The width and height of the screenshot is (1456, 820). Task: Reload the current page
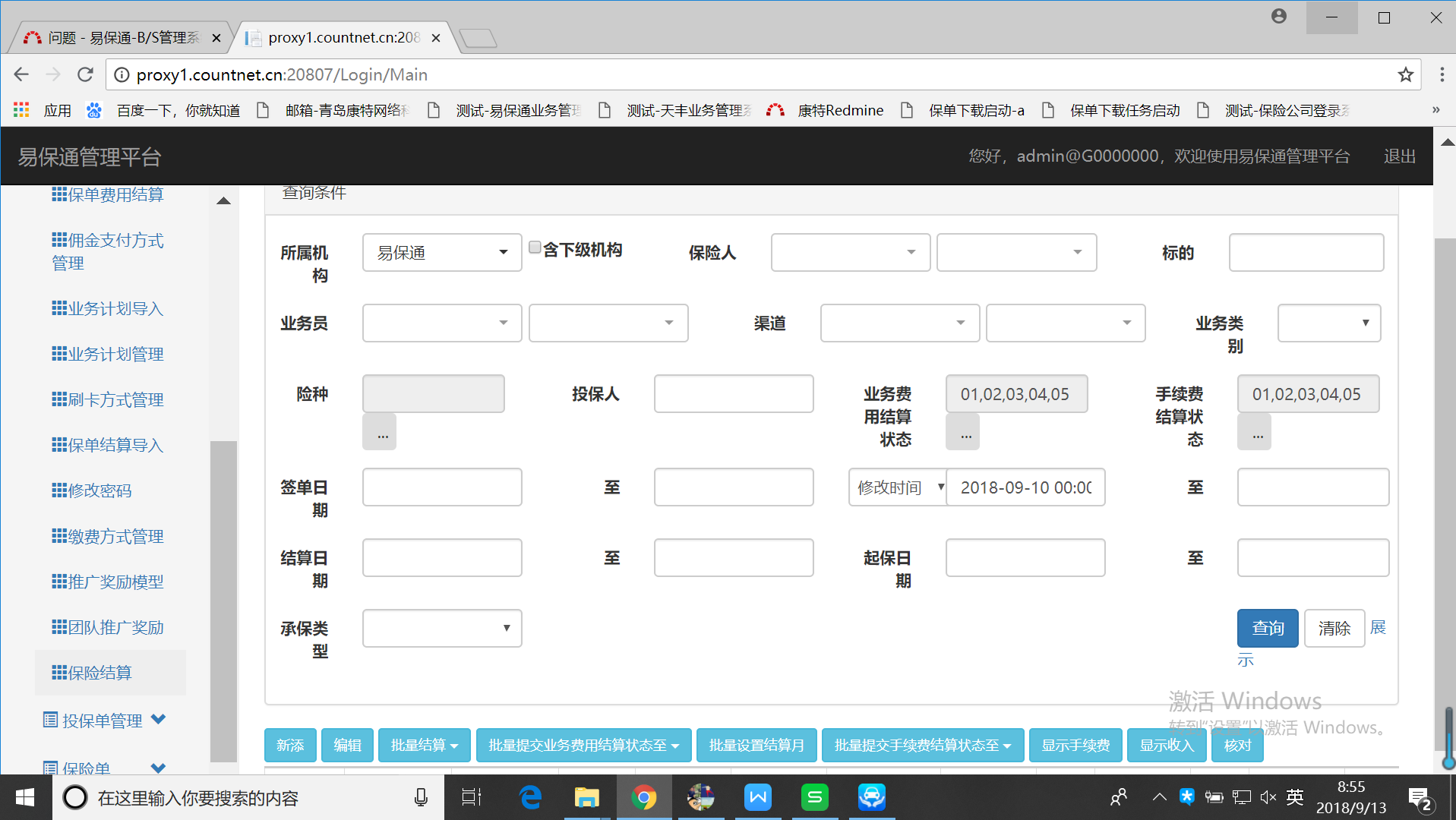85,74
